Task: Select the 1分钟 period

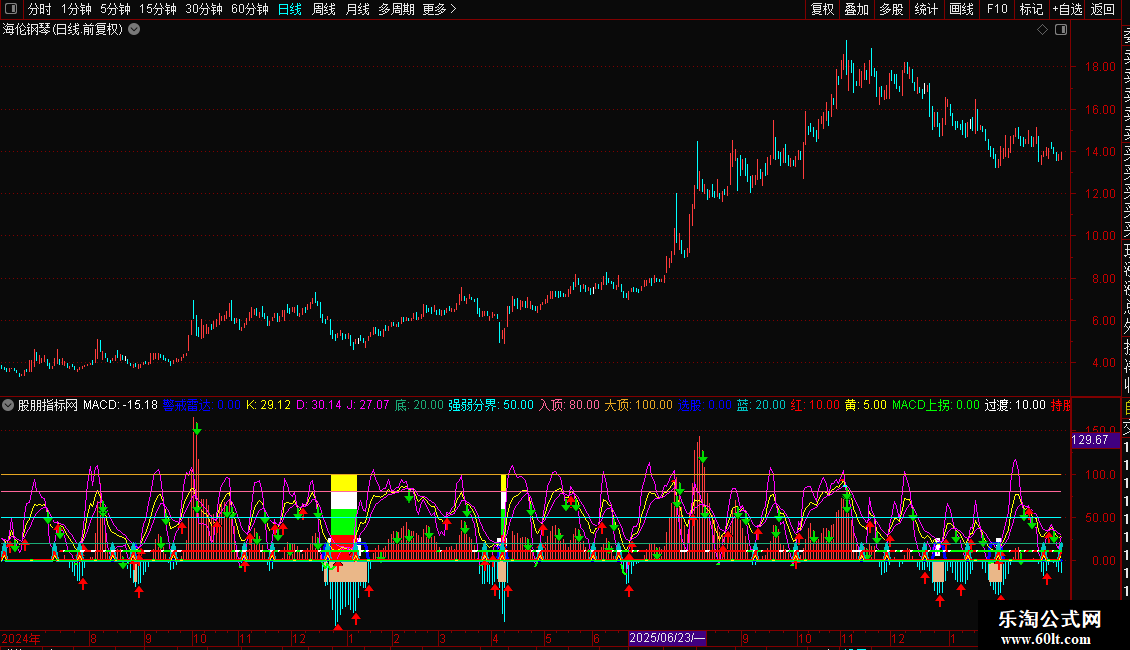Action: (x=76, y=9)
